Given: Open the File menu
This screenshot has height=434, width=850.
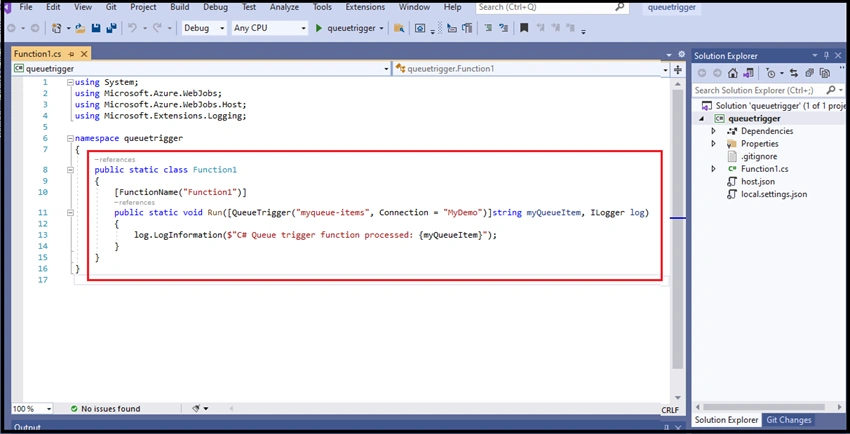Looking at the screenshot, I should 25,7.
